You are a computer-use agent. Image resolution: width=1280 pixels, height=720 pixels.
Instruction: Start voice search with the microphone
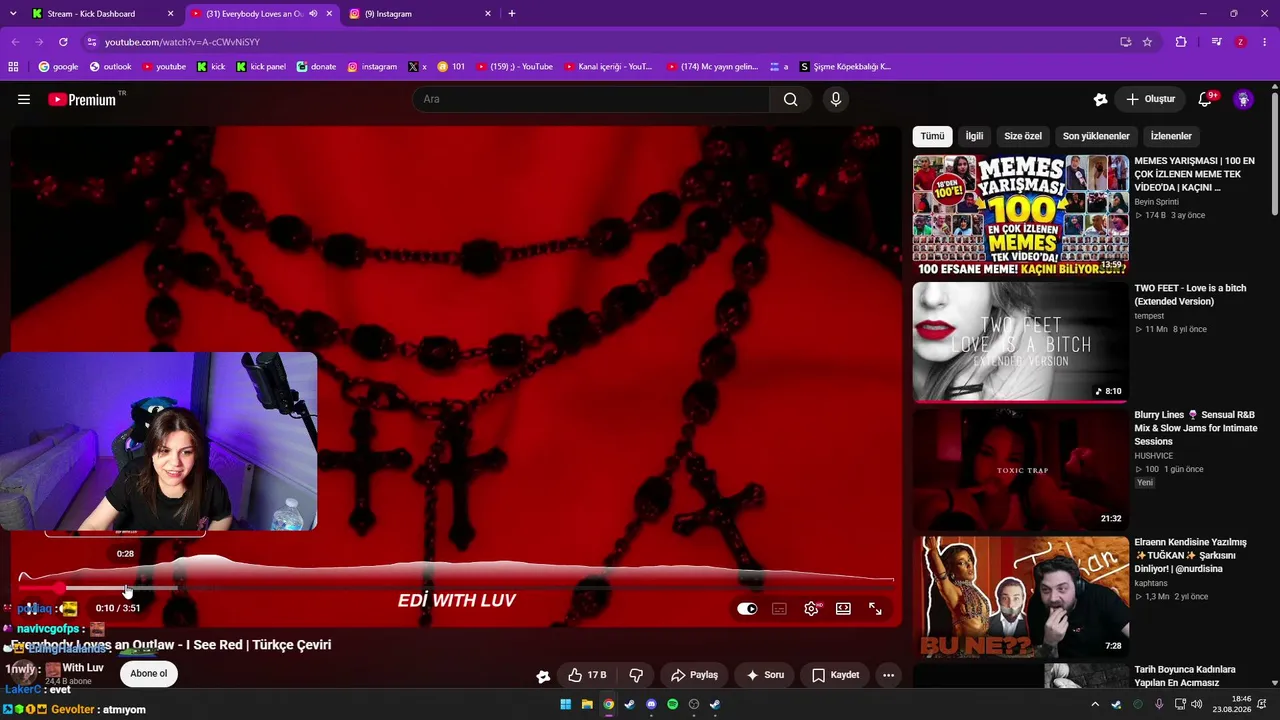836,99
